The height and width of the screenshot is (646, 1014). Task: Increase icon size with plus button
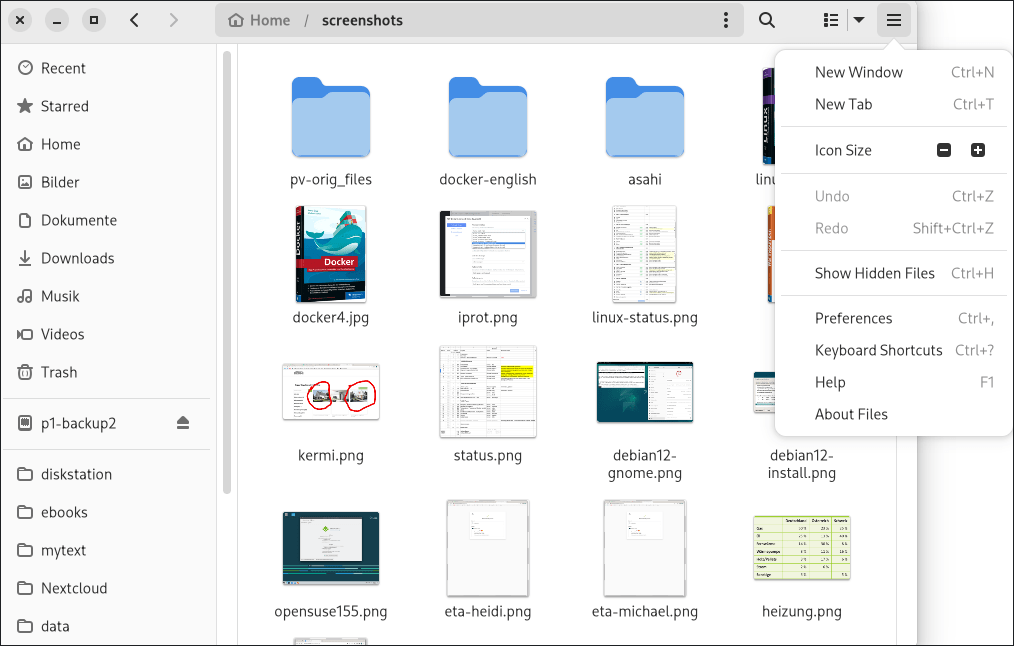(978, 150)
